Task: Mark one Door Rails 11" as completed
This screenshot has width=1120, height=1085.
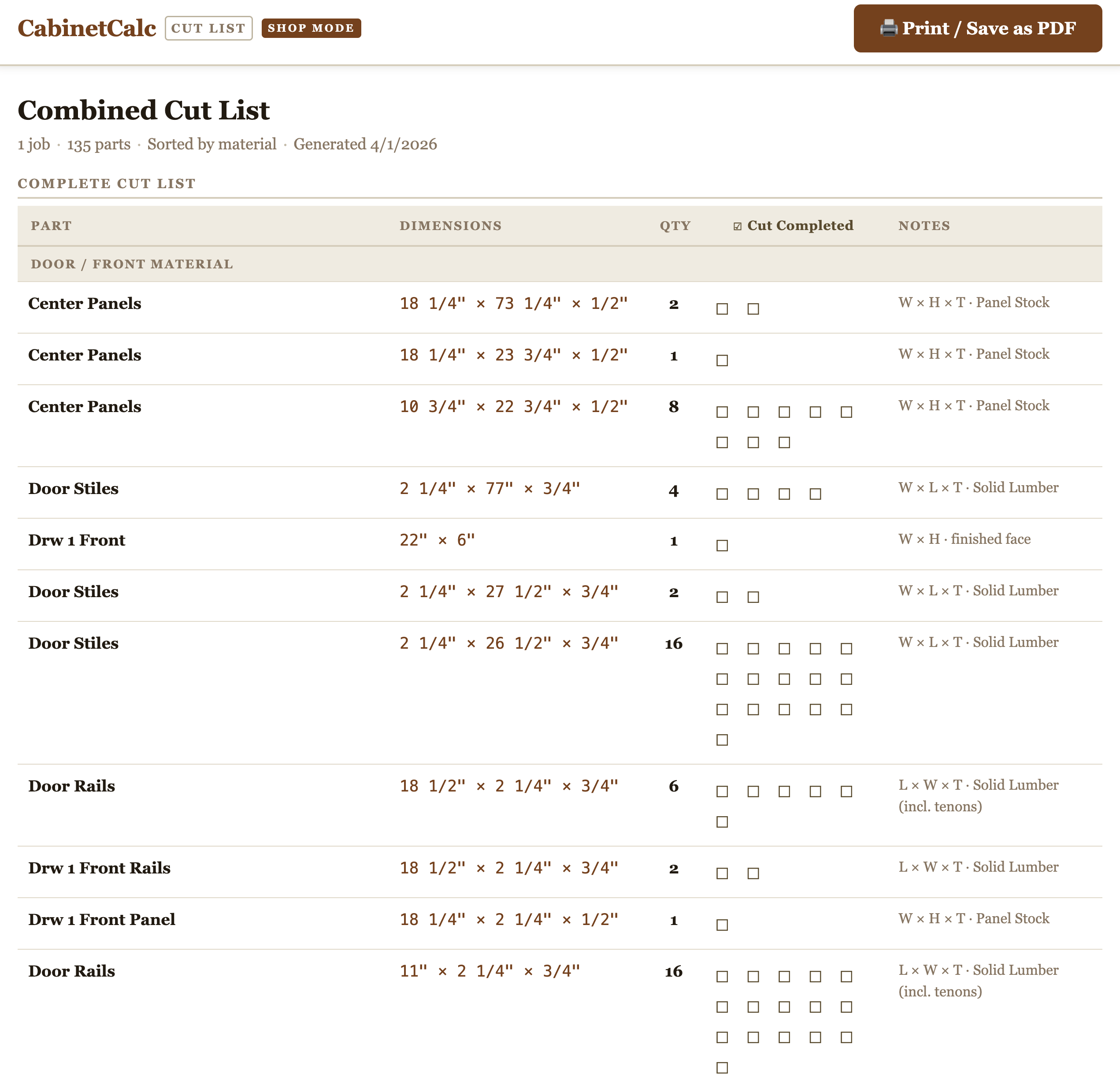Action: pos(722,977)
